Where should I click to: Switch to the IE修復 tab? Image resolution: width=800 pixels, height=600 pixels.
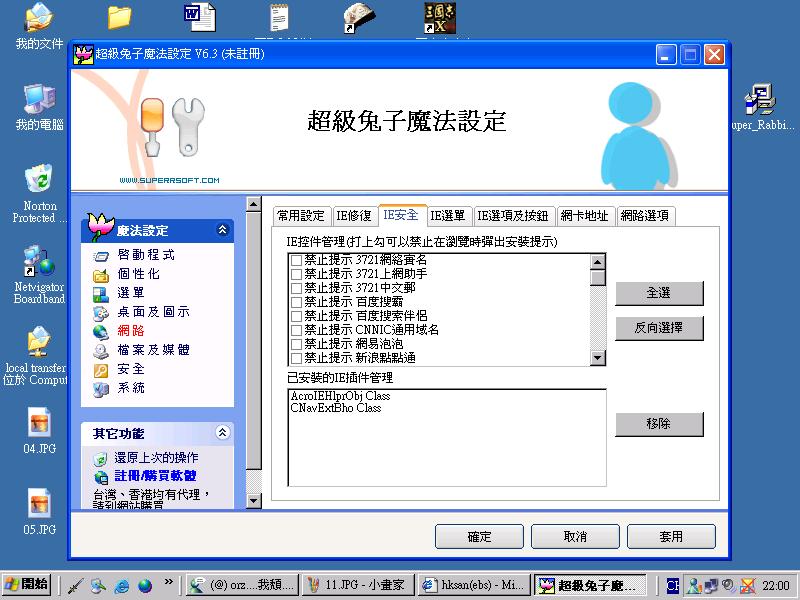coord(354,216)
